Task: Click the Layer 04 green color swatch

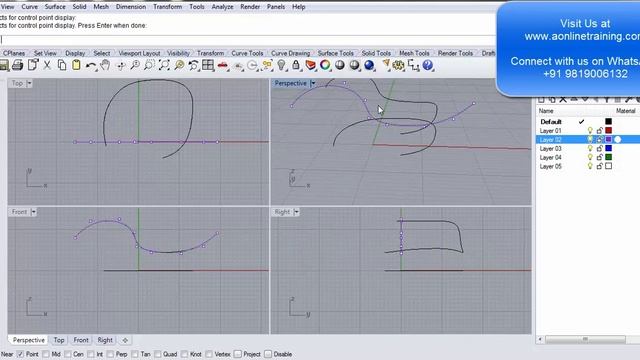Action: tap(609, 157)
